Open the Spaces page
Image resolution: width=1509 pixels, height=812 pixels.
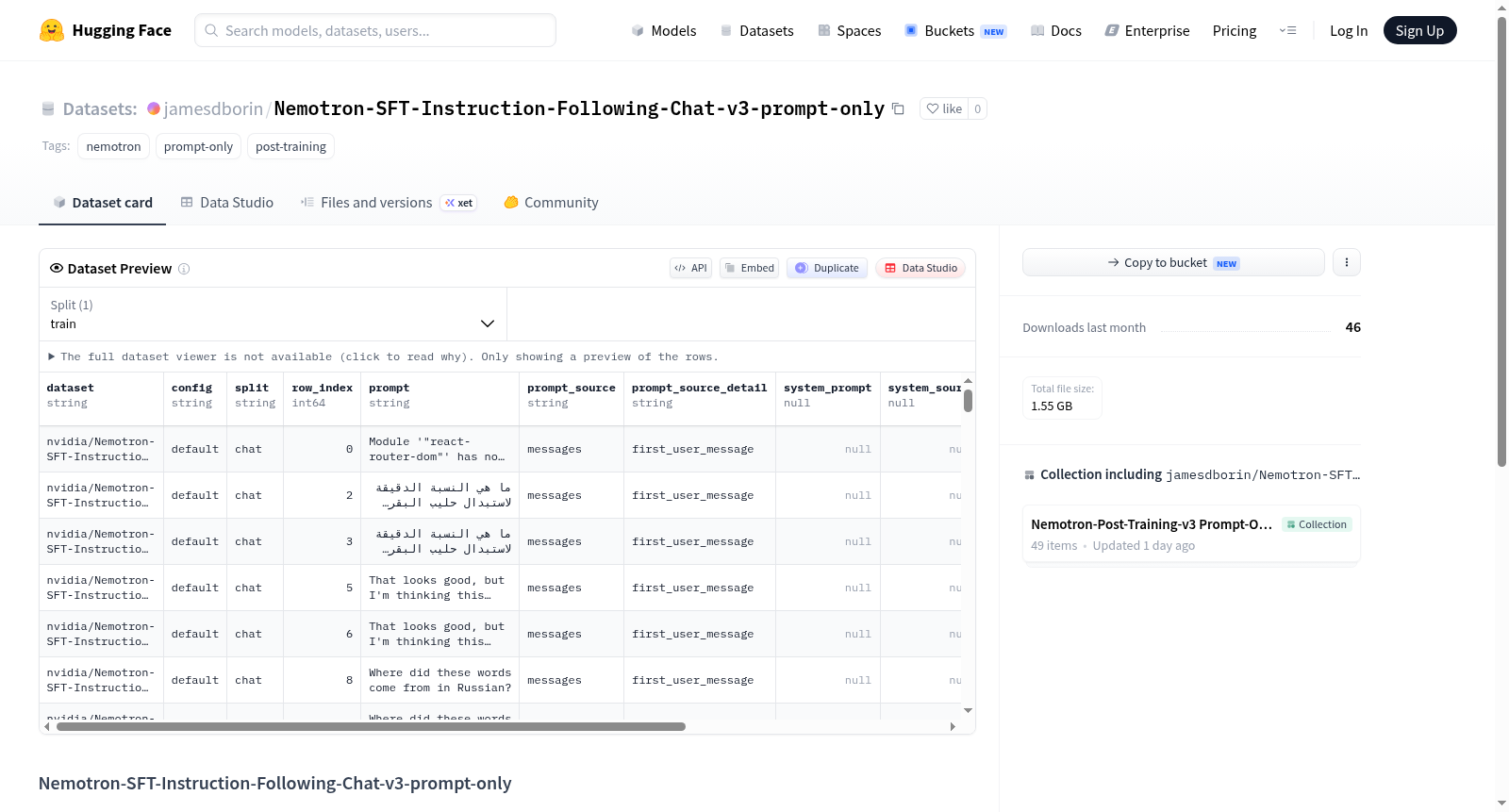(x=850, y=30)
